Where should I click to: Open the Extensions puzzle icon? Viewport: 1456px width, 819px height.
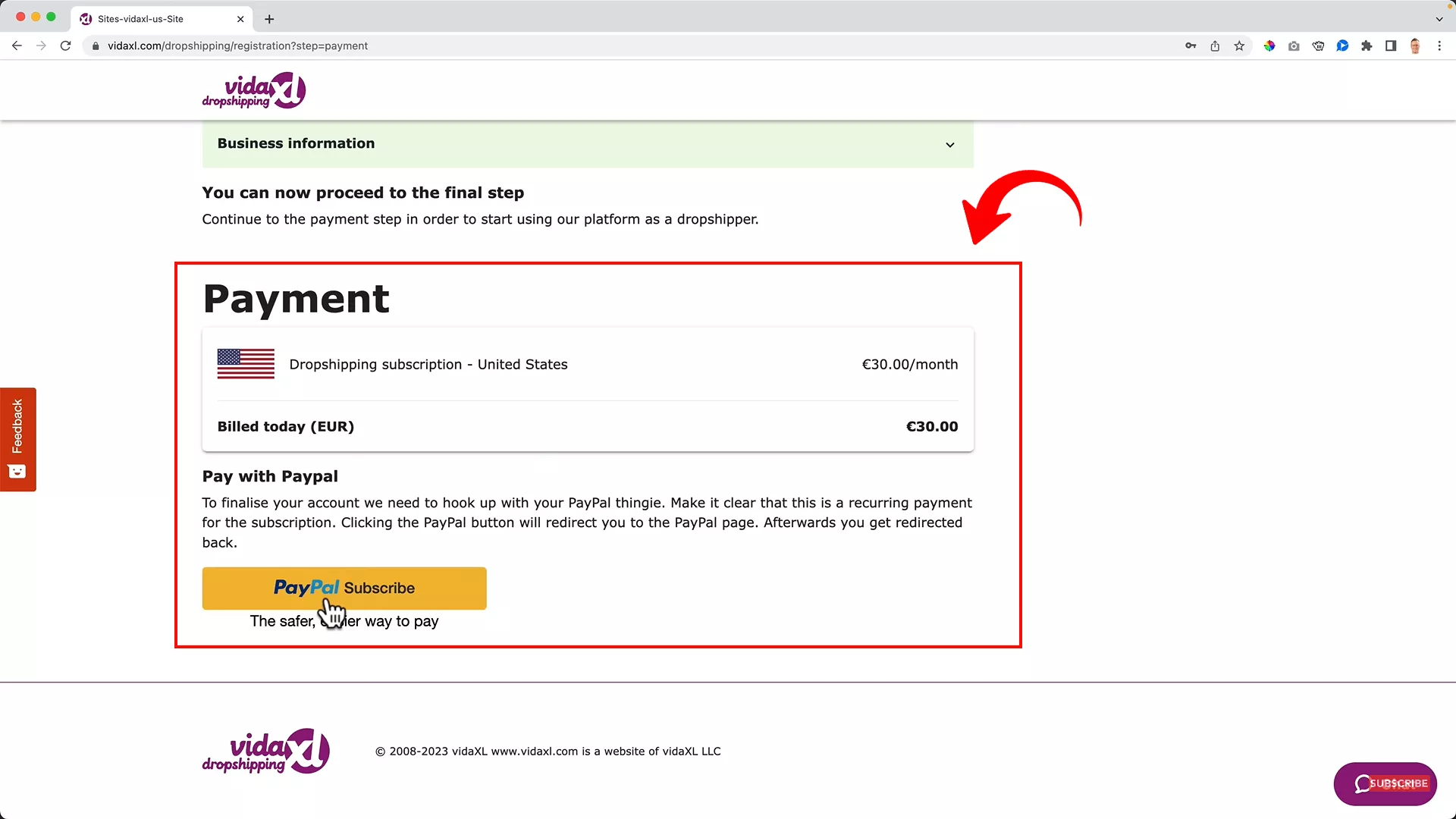tap(1367, 45)
